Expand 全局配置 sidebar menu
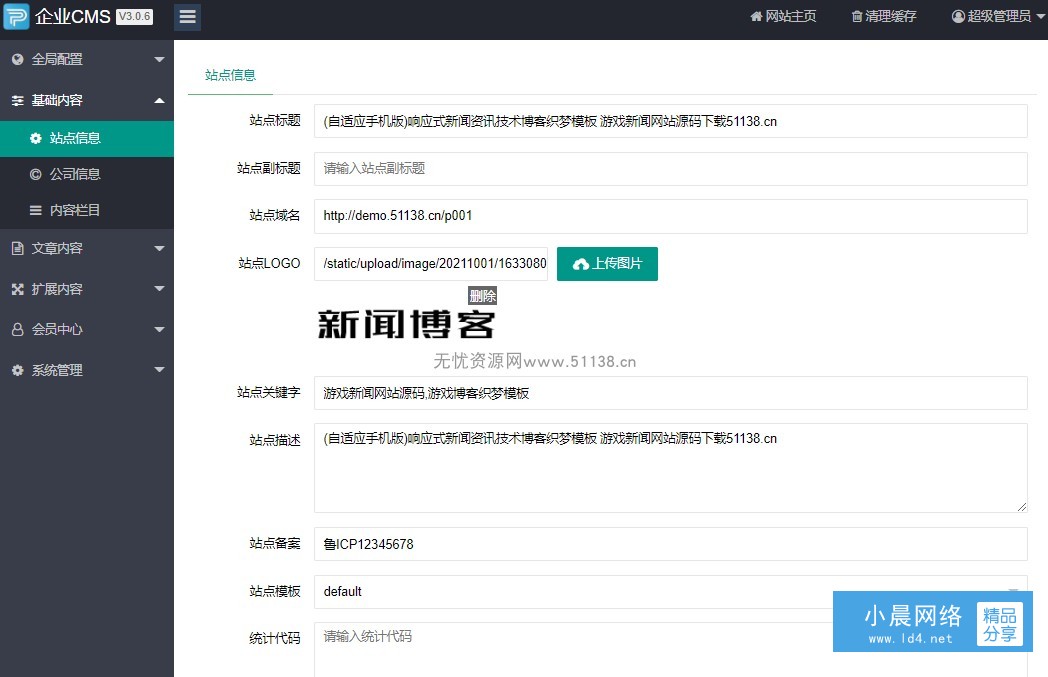This screenshot has height=677, width=1048. coord(86,60)
